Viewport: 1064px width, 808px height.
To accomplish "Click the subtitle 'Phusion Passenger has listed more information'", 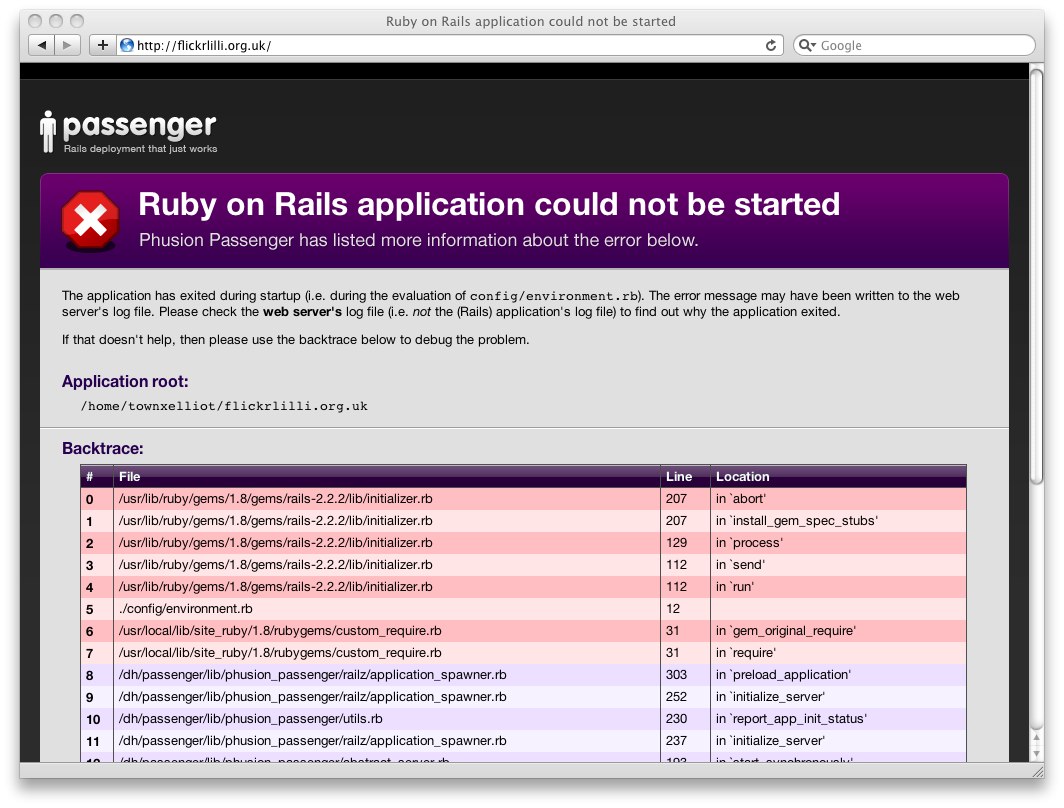I will (419, 240).
